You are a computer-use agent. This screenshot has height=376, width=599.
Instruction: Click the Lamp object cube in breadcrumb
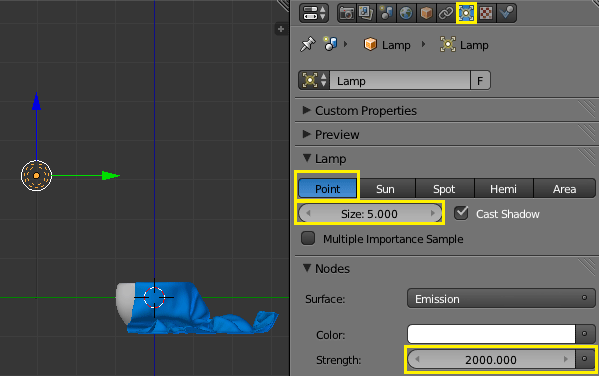point(370,45)
